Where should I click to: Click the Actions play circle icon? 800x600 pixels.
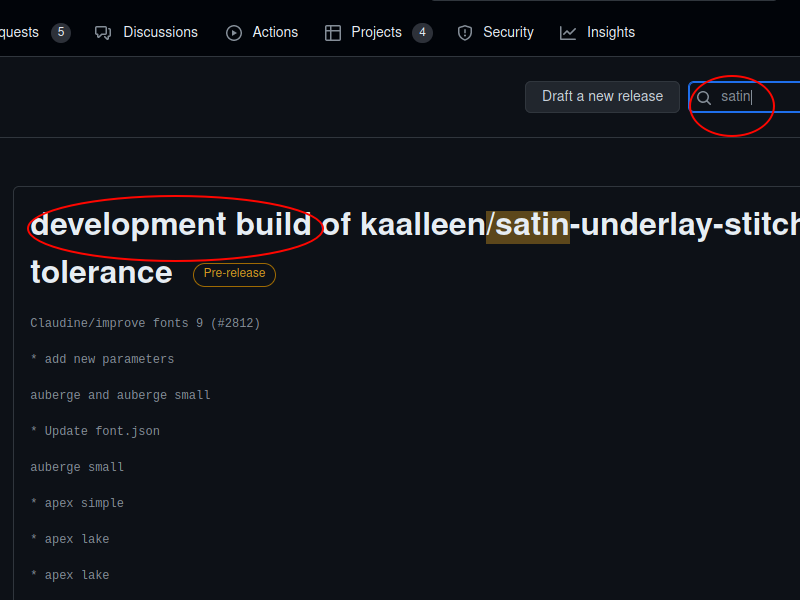[x=234, y=33]
